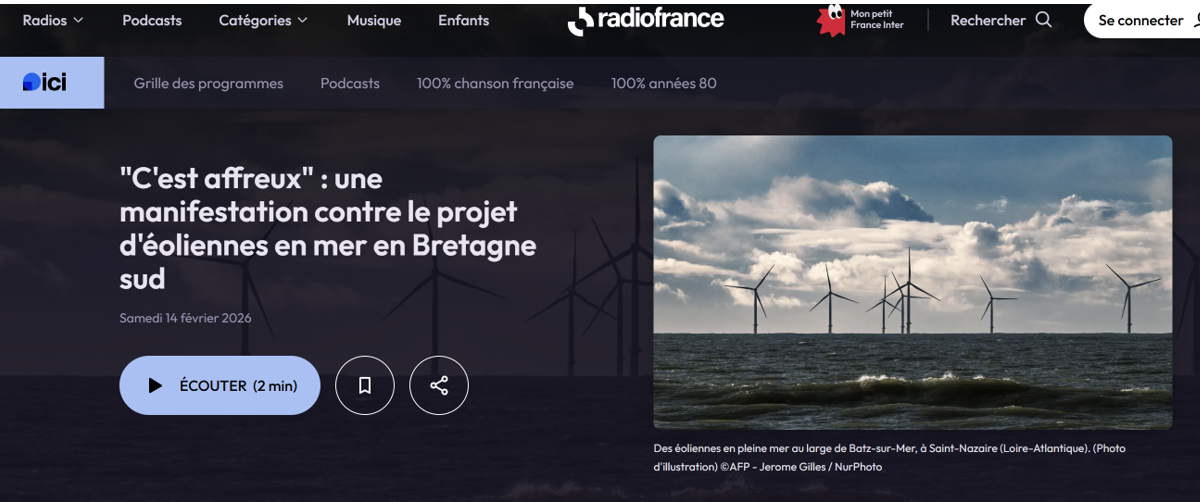Open 100% chanson française link

495,83
